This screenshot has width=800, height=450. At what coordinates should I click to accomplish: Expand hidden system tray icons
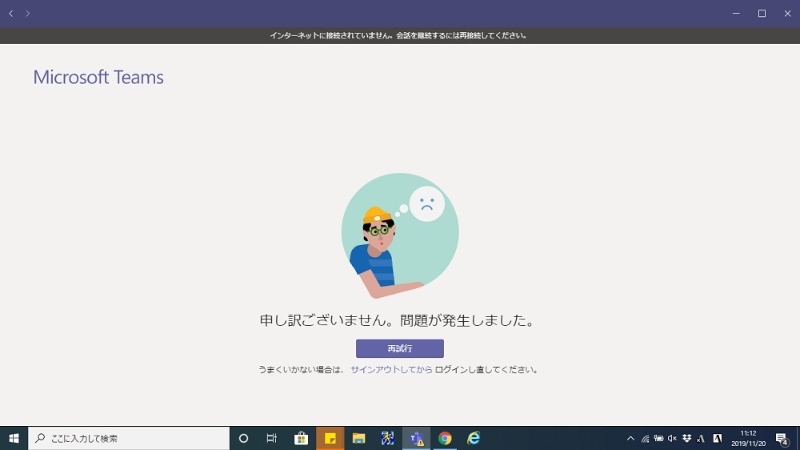630,438
